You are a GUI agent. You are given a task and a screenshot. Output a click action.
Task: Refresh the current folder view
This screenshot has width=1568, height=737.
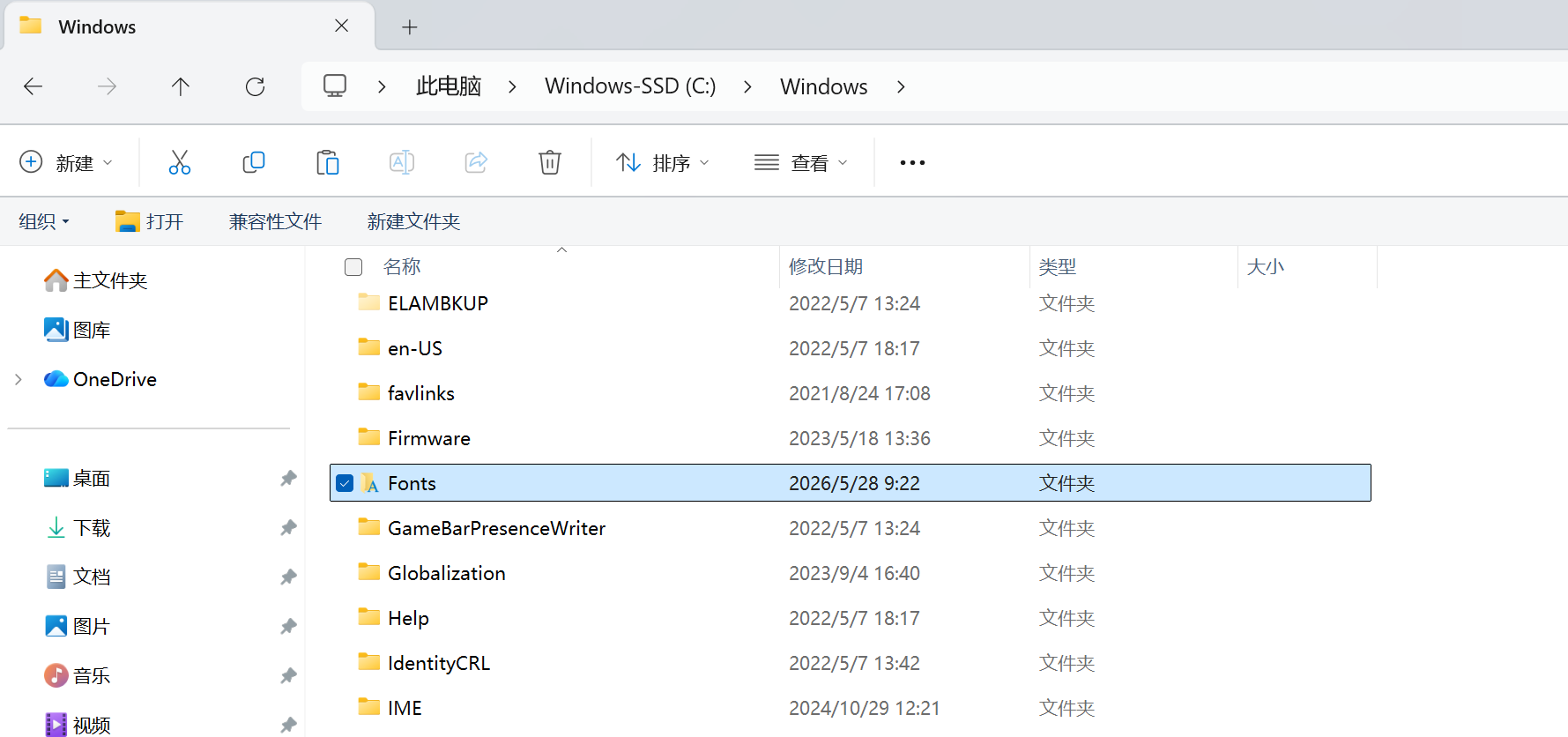[255, 86]
